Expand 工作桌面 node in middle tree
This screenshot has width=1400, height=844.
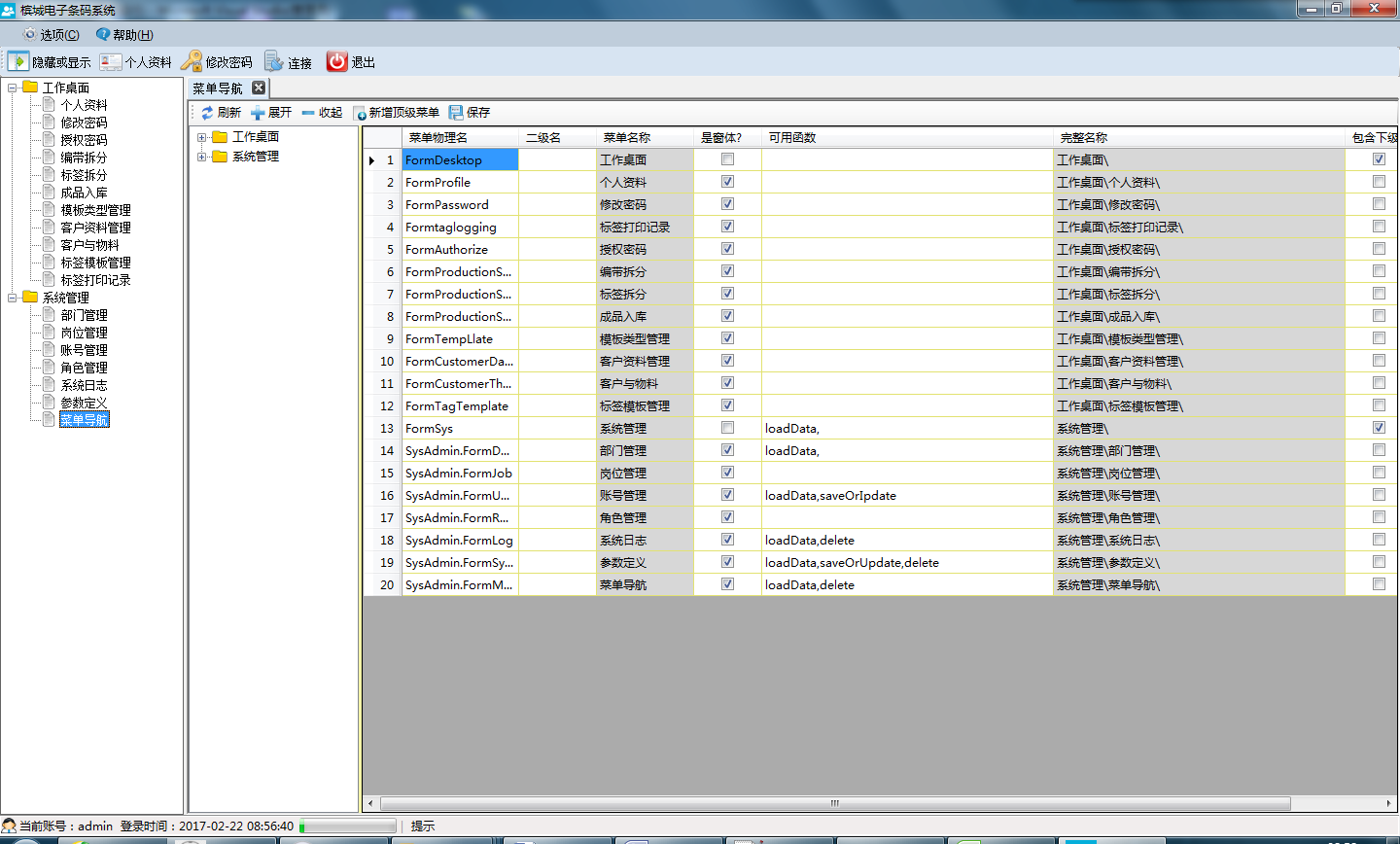[202, 137]
